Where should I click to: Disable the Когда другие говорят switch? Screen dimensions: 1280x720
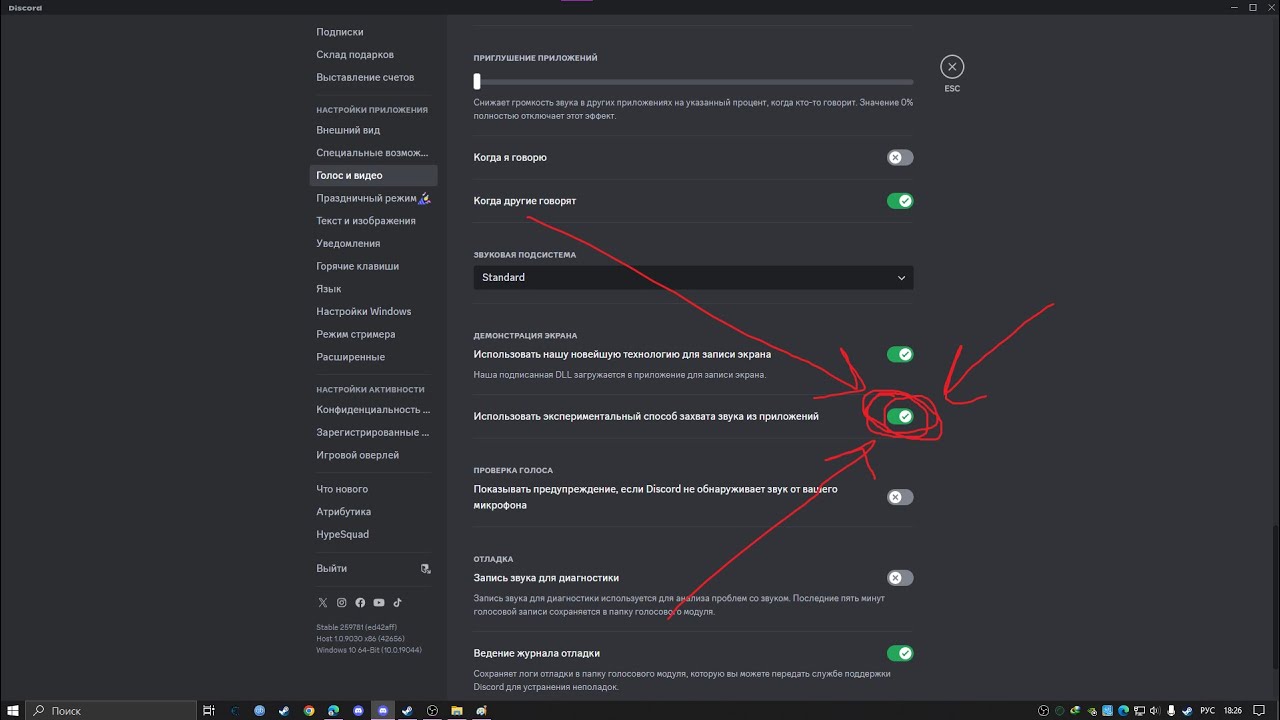coord(900,201)
